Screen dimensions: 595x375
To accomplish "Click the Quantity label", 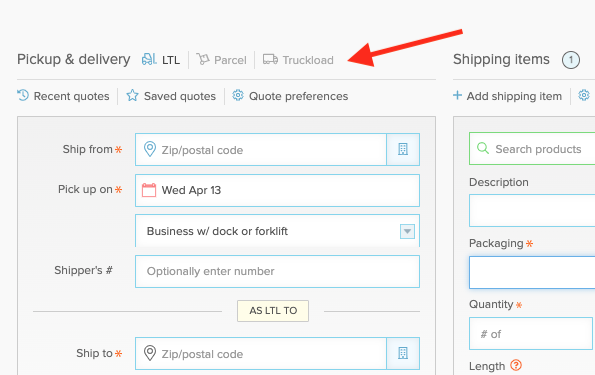I will tap(491, 304).
